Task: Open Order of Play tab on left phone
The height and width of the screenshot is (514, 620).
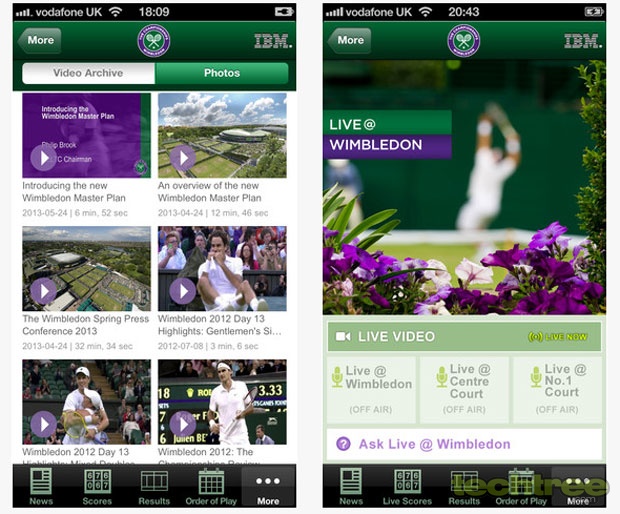Action: tap(211, 487)
